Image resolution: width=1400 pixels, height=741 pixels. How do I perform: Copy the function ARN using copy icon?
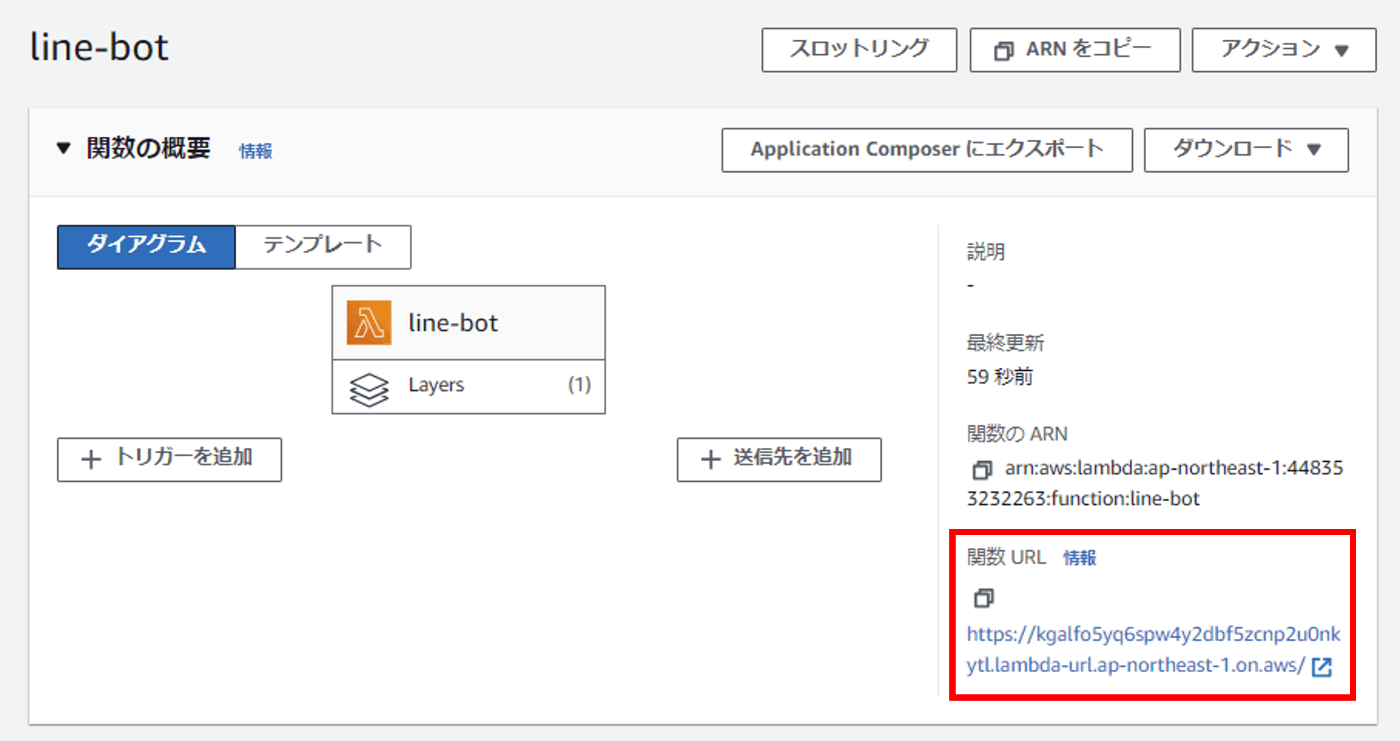pyautogui.click(x=981, y=469)
